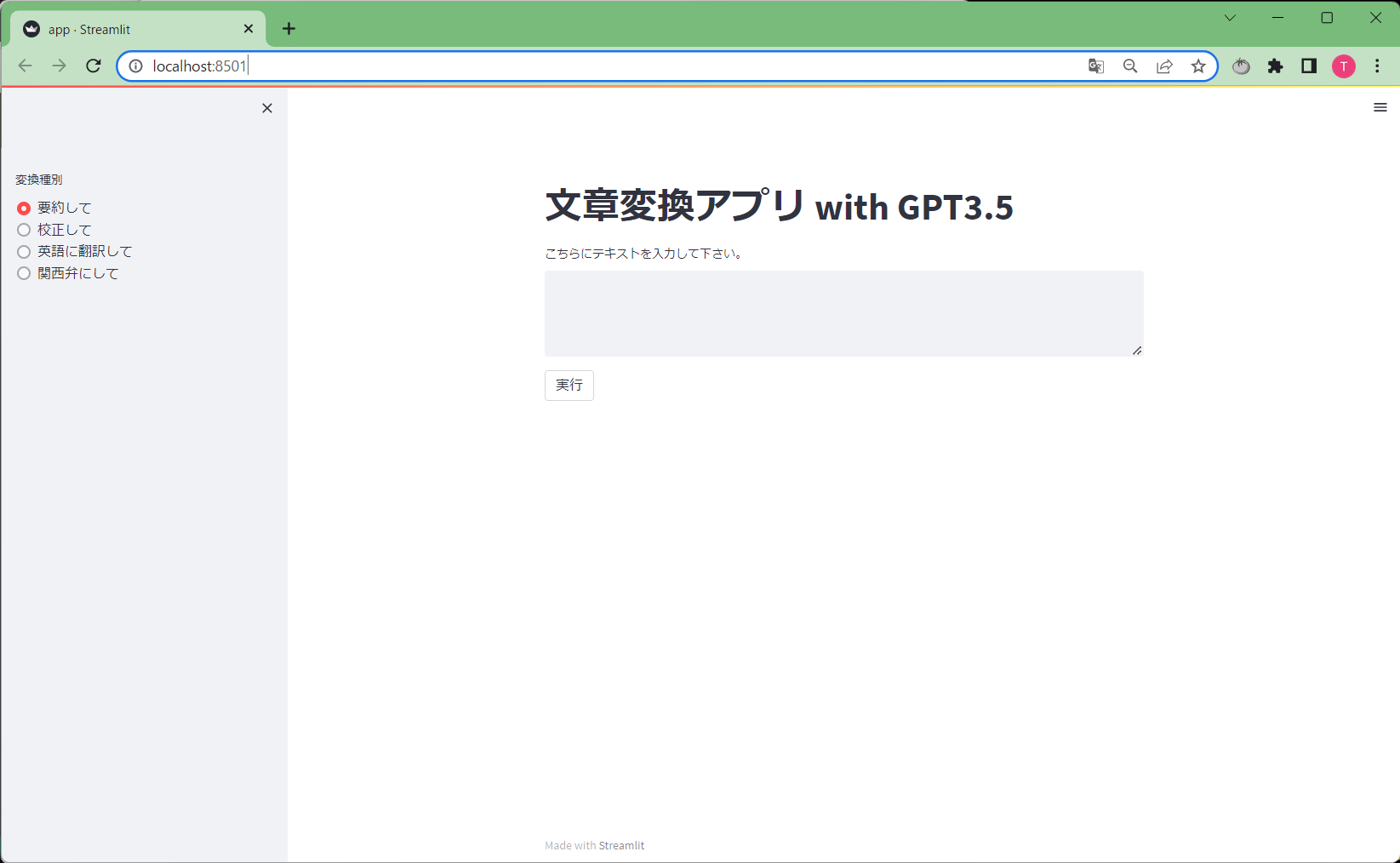The width and height of the screenshot is (1400, 863).
Task: Click the こちらにテキストを入力して下さい。 label
Action: pos(644,254)
